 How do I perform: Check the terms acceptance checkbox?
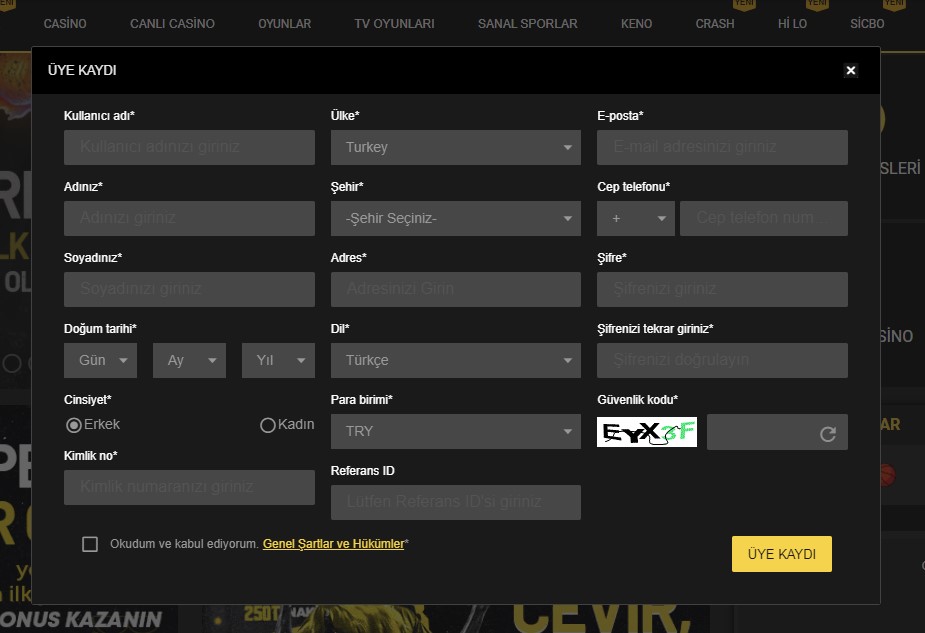90,544
